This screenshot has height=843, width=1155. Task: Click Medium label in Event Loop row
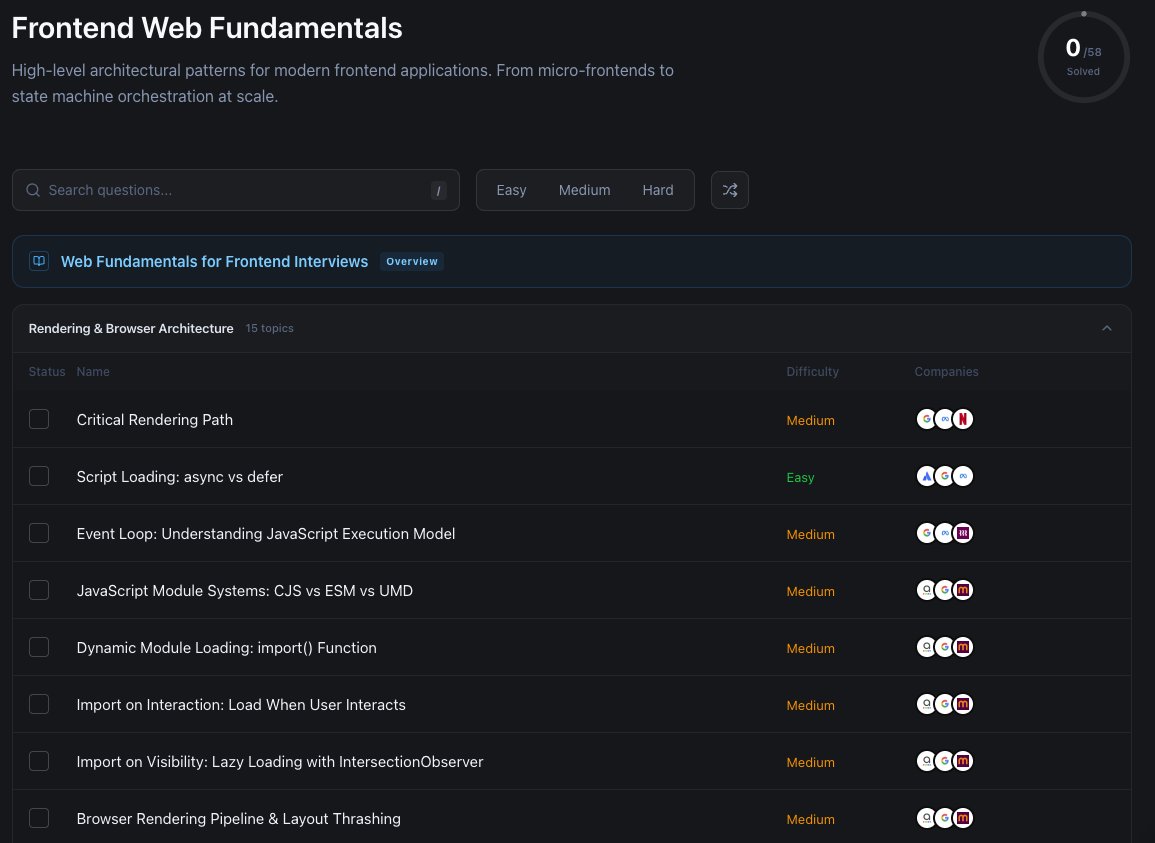[810, 535]
